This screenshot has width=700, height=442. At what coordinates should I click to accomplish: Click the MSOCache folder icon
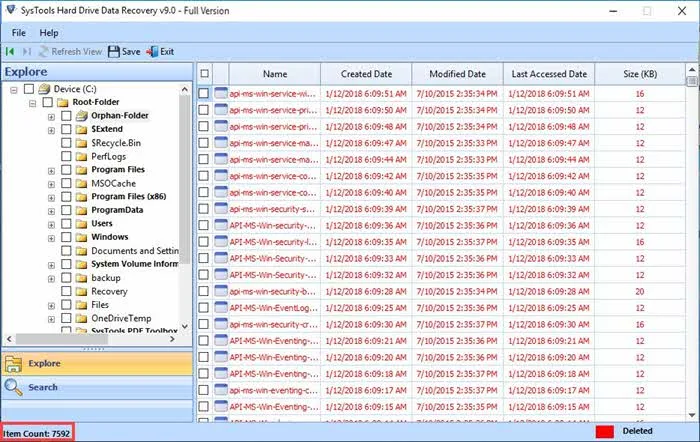81,183
